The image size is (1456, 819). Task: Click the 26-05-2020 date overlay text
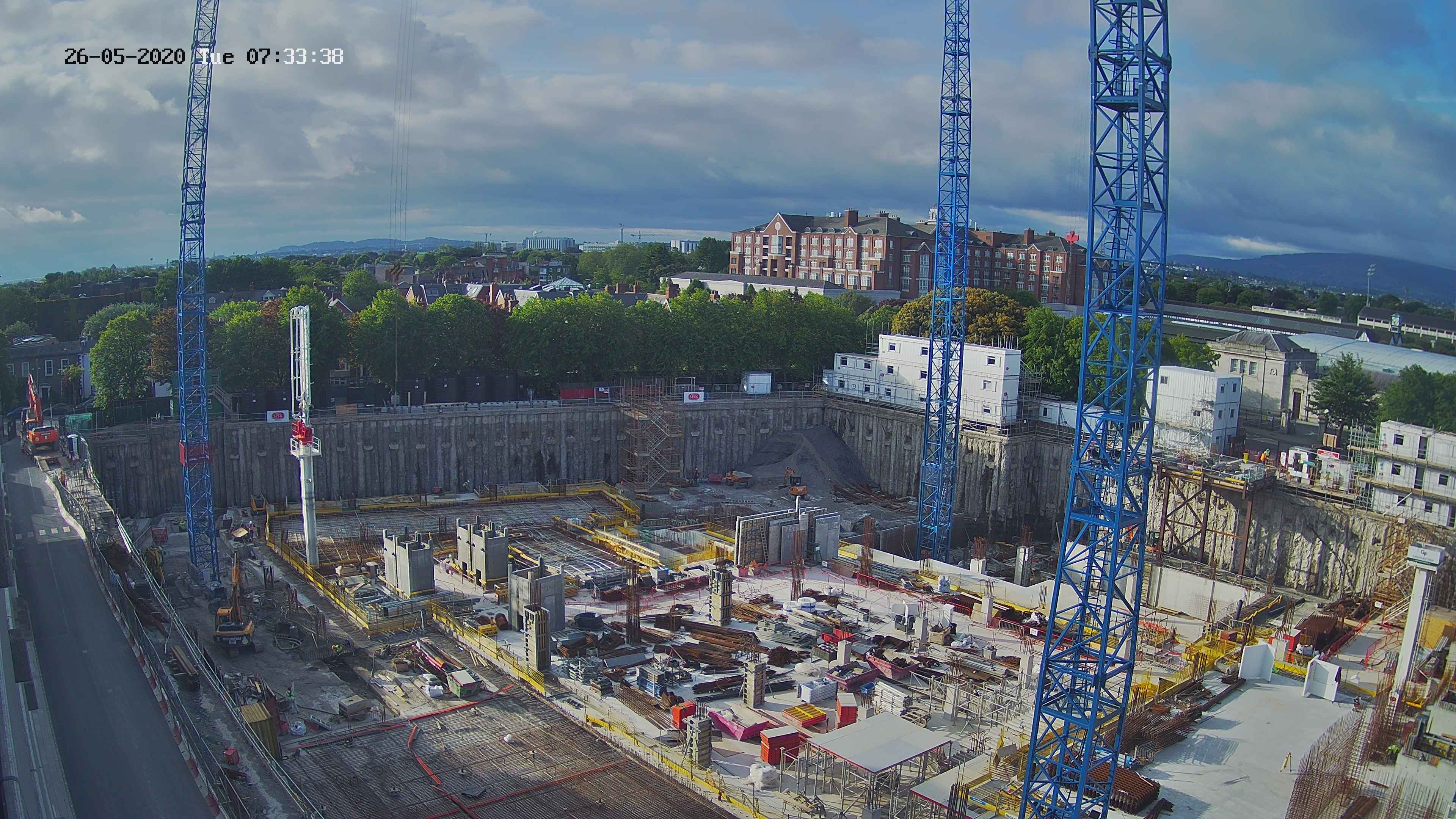point(124,56)
